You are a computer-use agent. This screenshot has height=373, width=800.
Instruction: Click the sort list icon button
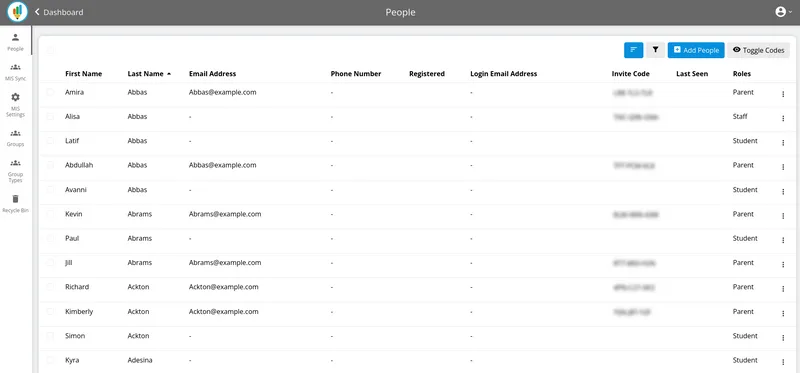coord(633,50)
